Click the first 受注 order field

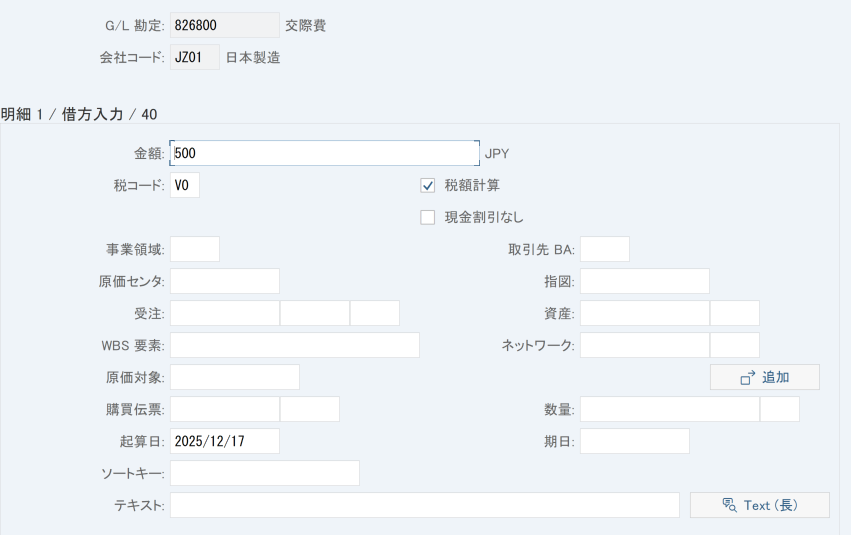[225, 313]
